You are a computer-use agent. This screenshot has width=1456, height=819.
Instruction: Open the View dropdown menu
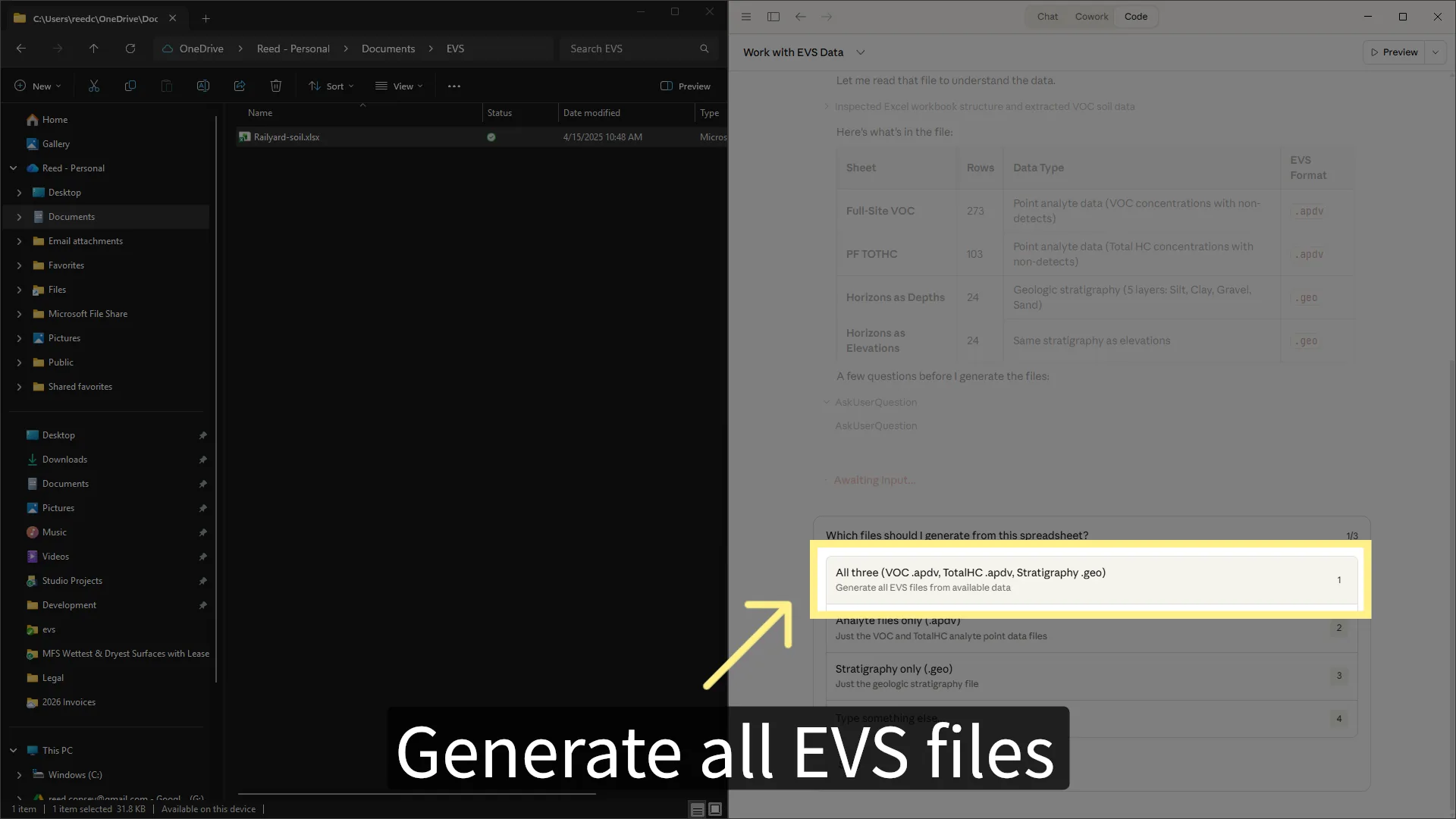point(399,86)
